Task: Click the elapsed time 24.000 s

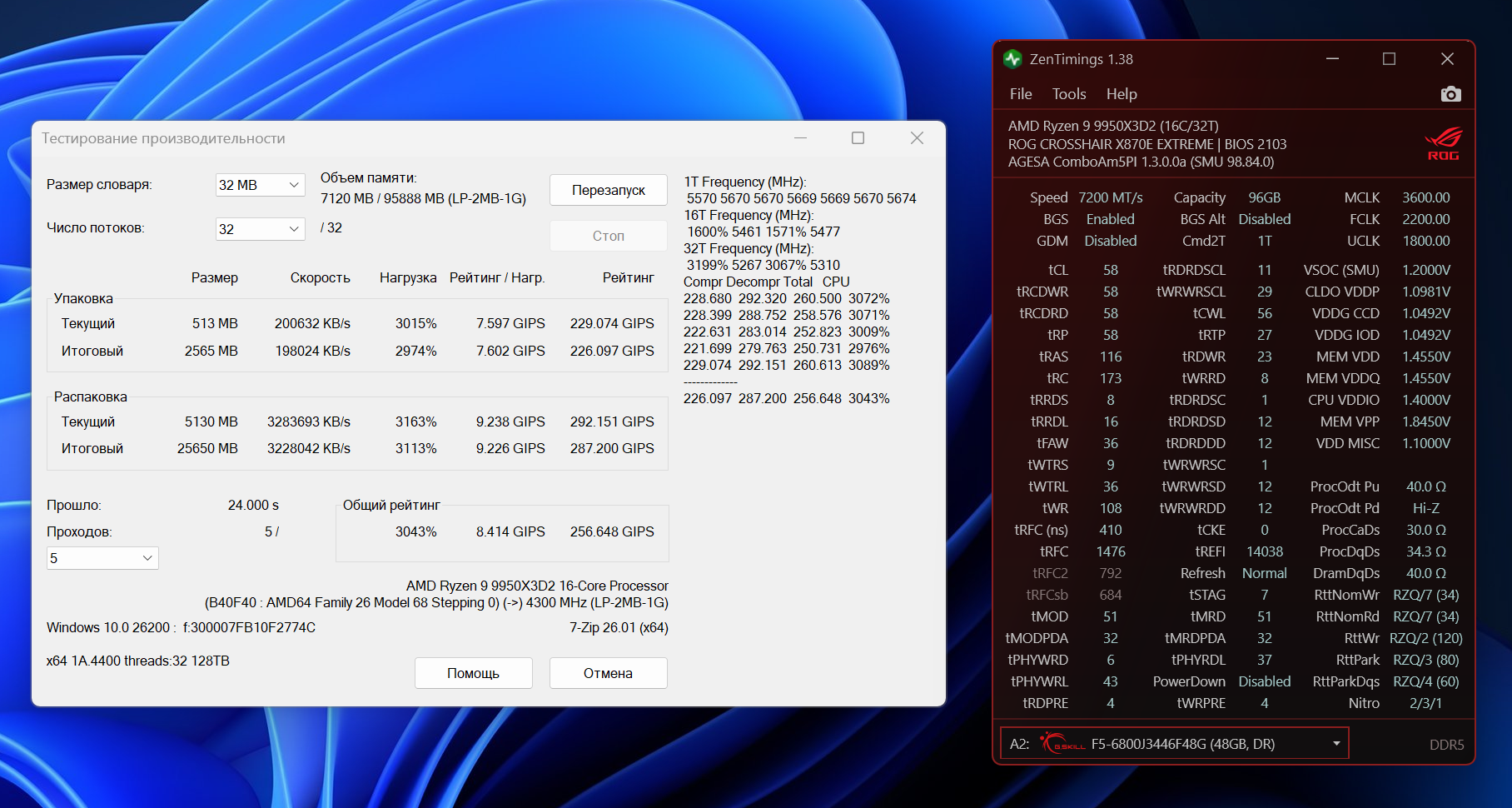Action: point(253,505)
